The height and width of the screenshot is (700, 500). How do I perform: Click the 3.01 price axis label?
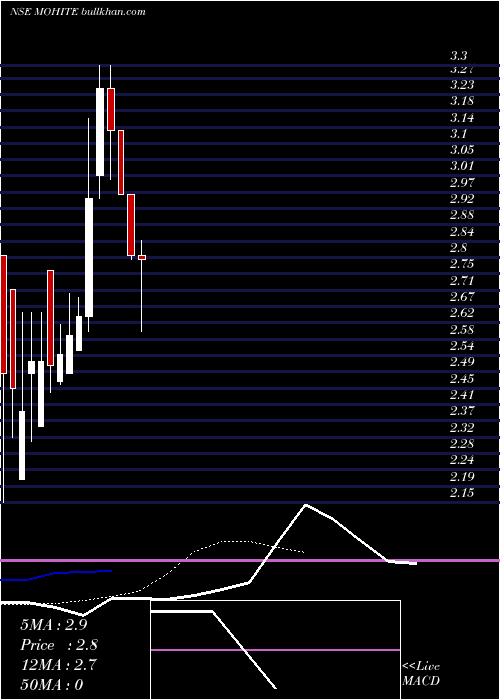(462, 166)
